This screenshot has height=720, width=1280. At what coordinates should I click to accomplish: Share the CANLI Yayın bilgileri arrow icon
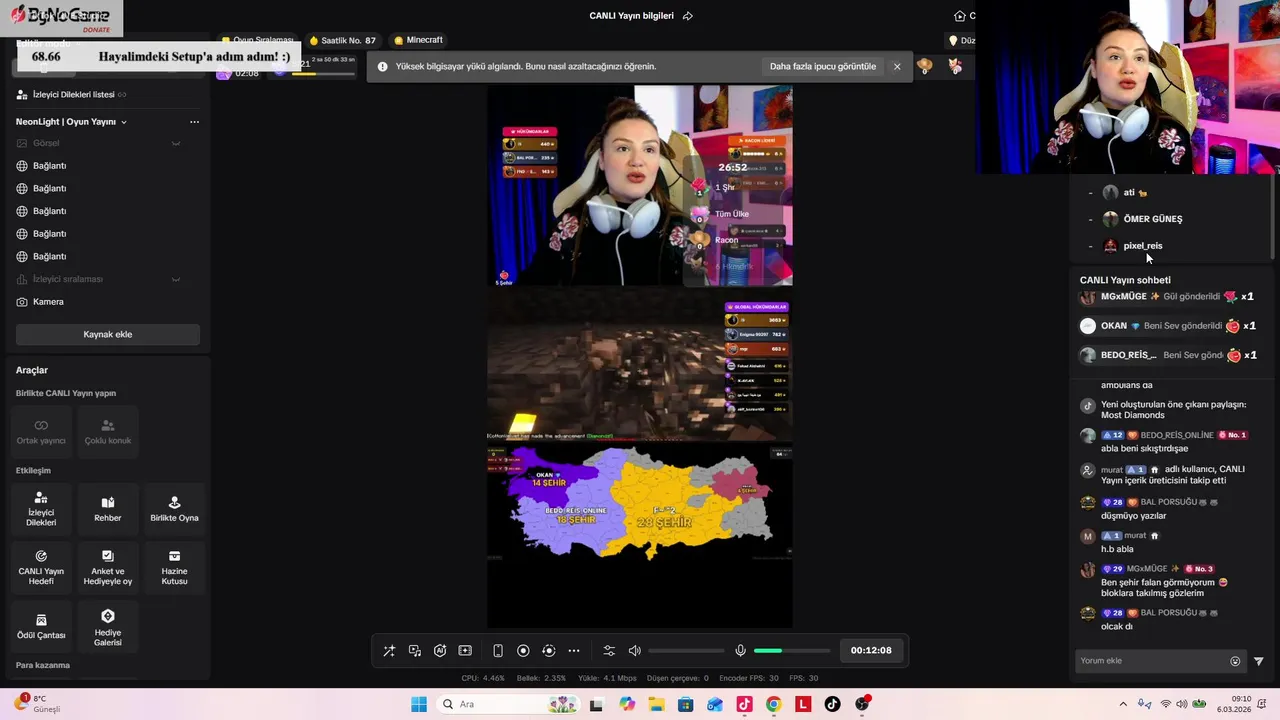coord(688,16)
